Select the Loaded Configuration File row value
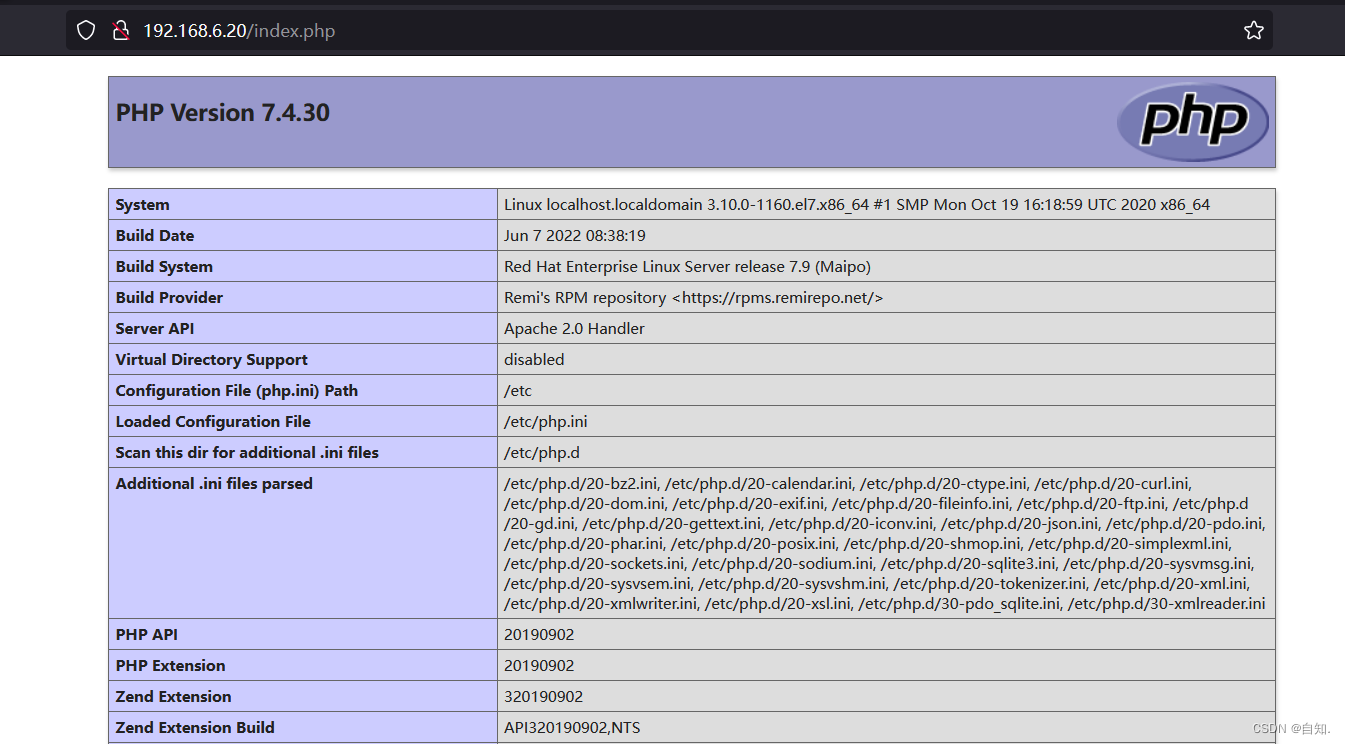Viewport: 1345px width, 744px height. [545, 421]
